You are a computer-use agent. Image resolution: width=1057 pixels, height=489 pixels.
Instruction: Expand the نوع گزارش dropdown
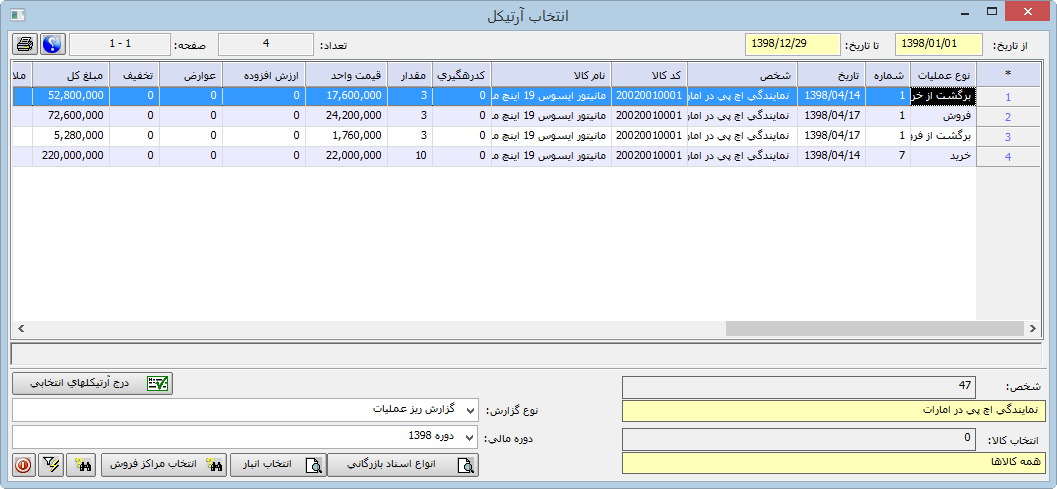470,411
